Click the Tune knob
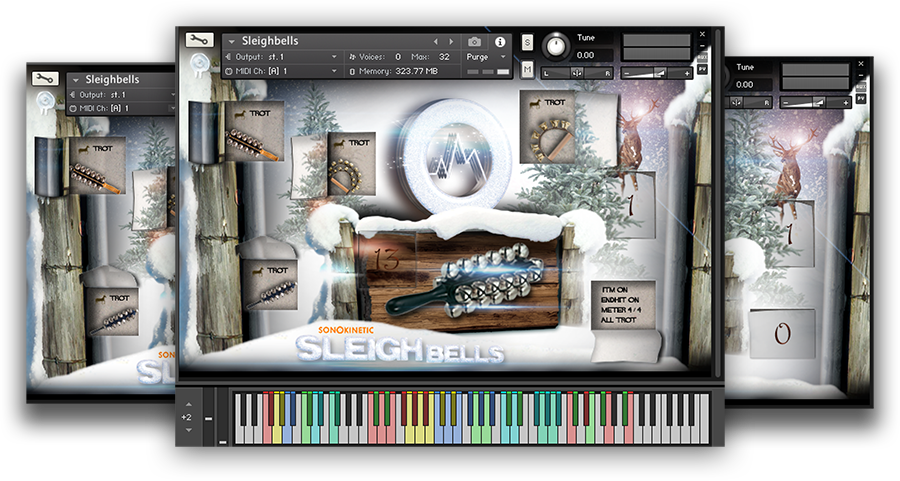This screenshot has width=900, height=481. click(x=553, y=46)
